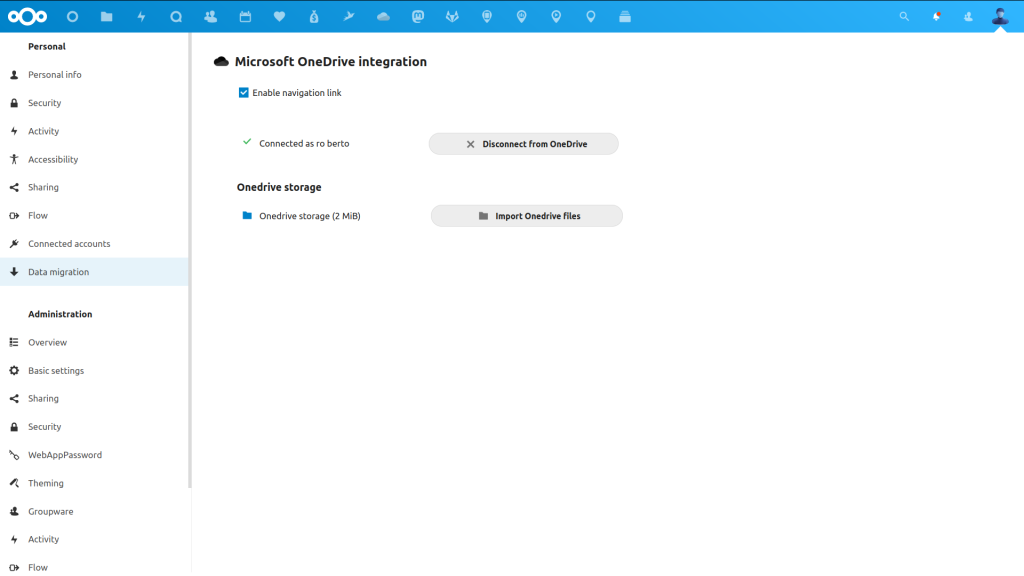
Task: Open the Nextcloud dashboard via the logo
Action: [27, 15]
